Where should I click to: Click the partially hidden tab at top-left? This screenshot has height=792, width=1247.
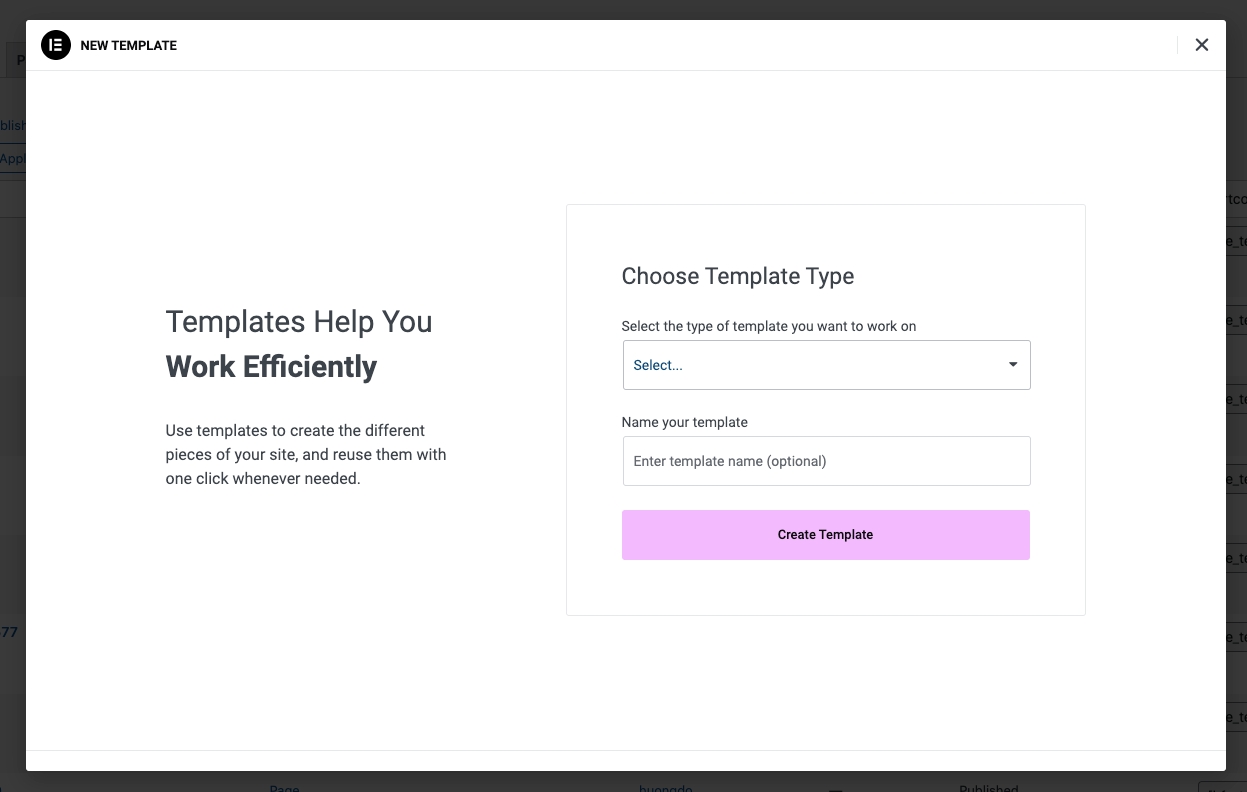click(16, 59)
